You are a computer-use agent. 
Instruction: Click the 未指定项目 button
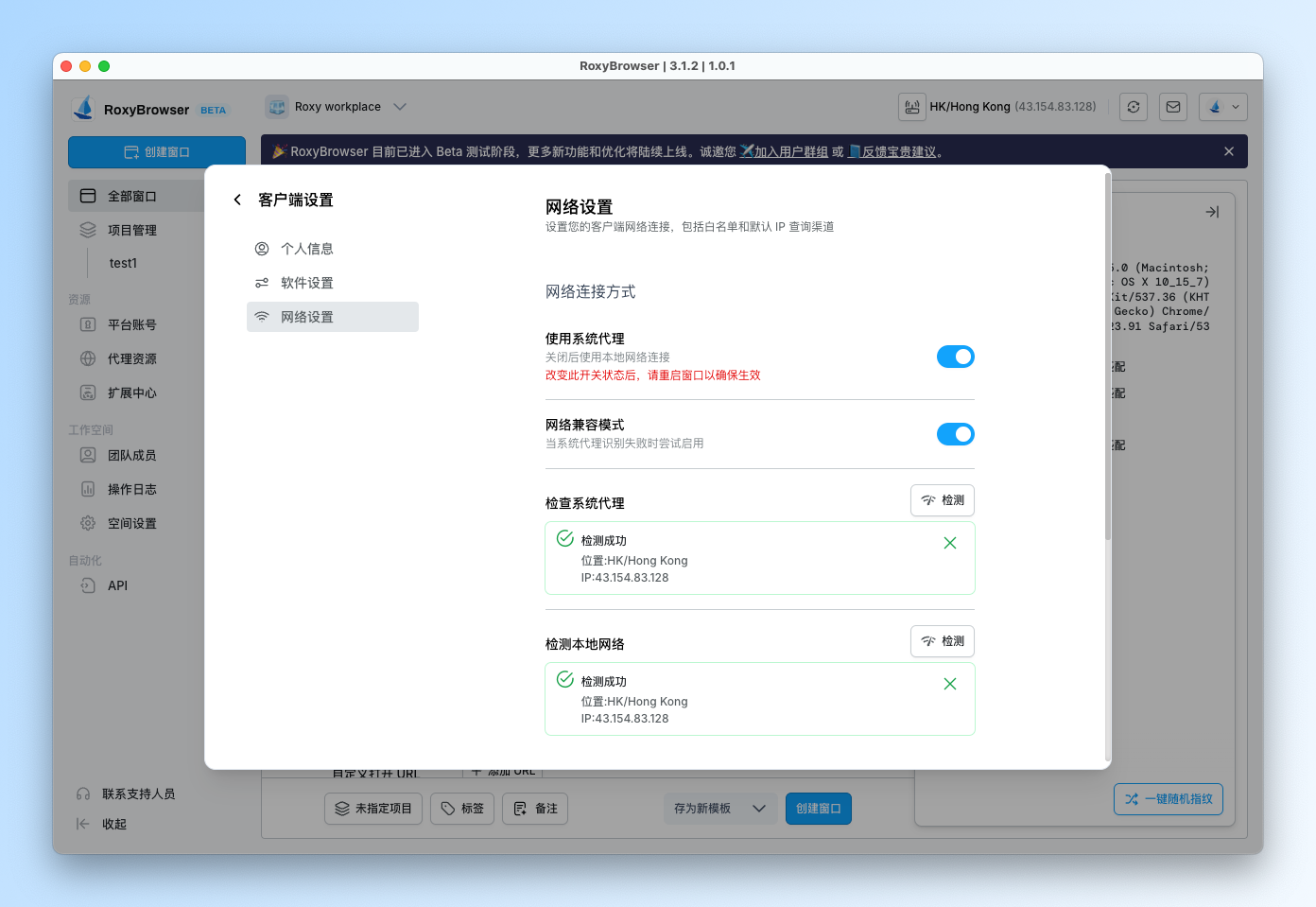[x=373, y=809]
